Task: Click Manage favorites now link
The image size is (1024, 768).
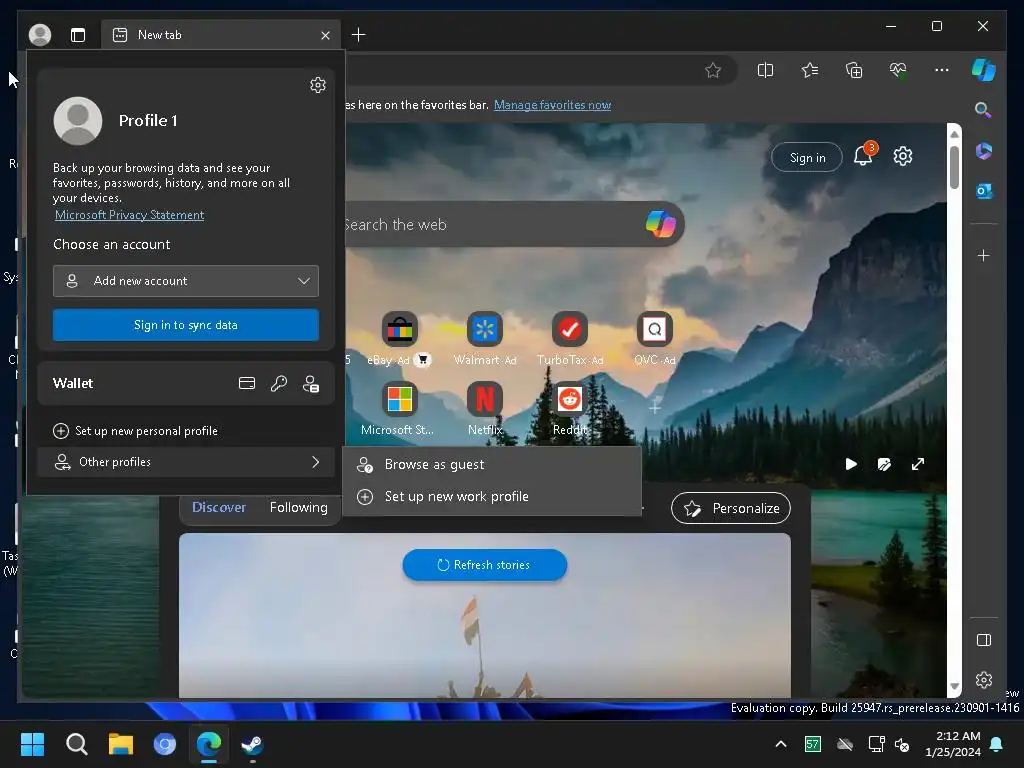Action: coord(552,104)
